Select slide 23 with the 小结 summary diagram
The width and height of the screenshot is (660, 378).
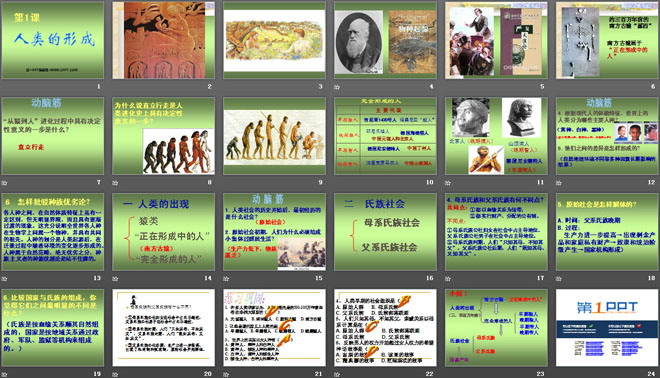(x=496, y=327)
